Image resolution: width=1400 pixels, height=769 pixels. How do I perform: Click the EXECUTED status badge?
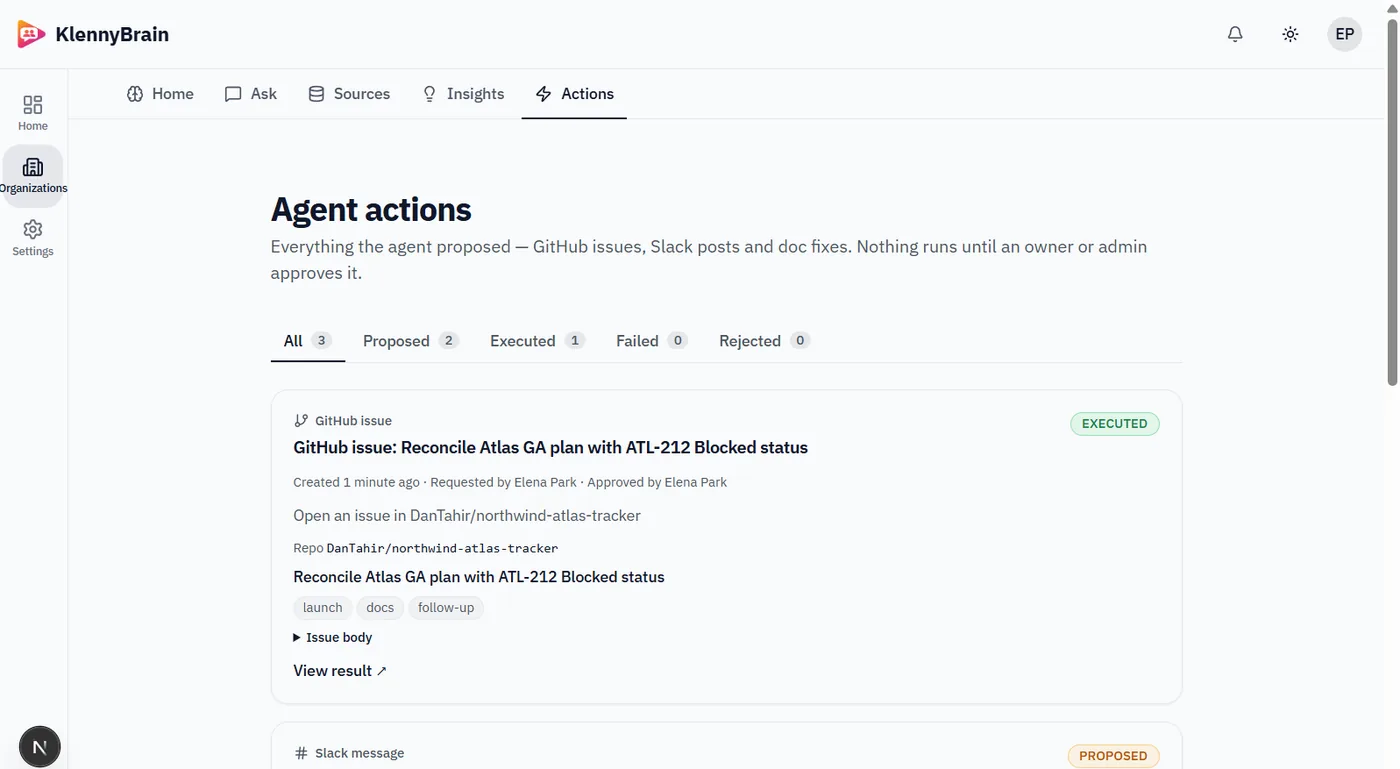[1115, 424]
